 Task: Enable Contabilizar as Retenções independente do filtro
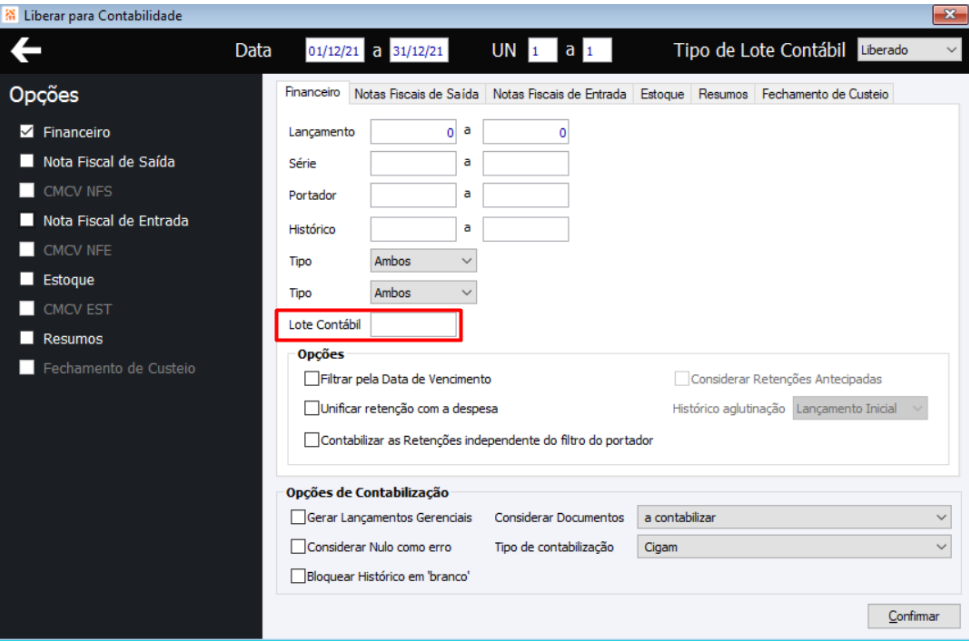click(x=311, y=440)
